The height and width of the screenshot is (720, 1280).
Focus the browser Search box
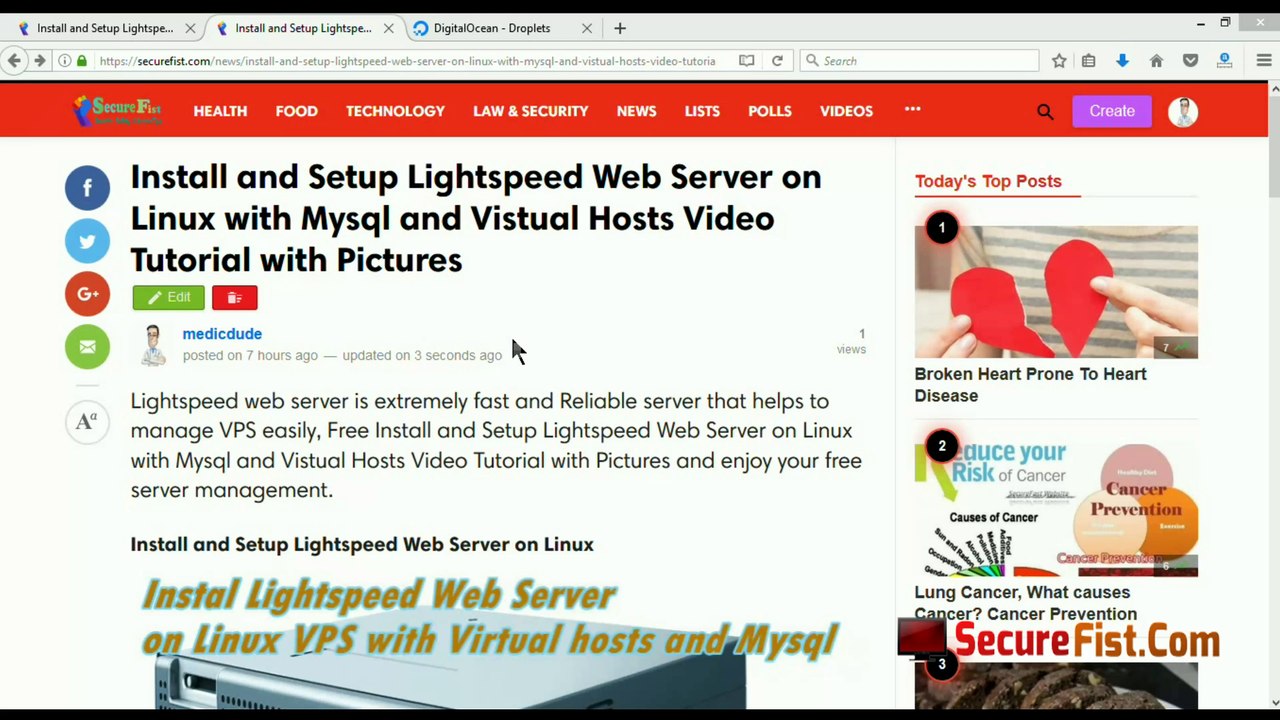click(920, 61)
